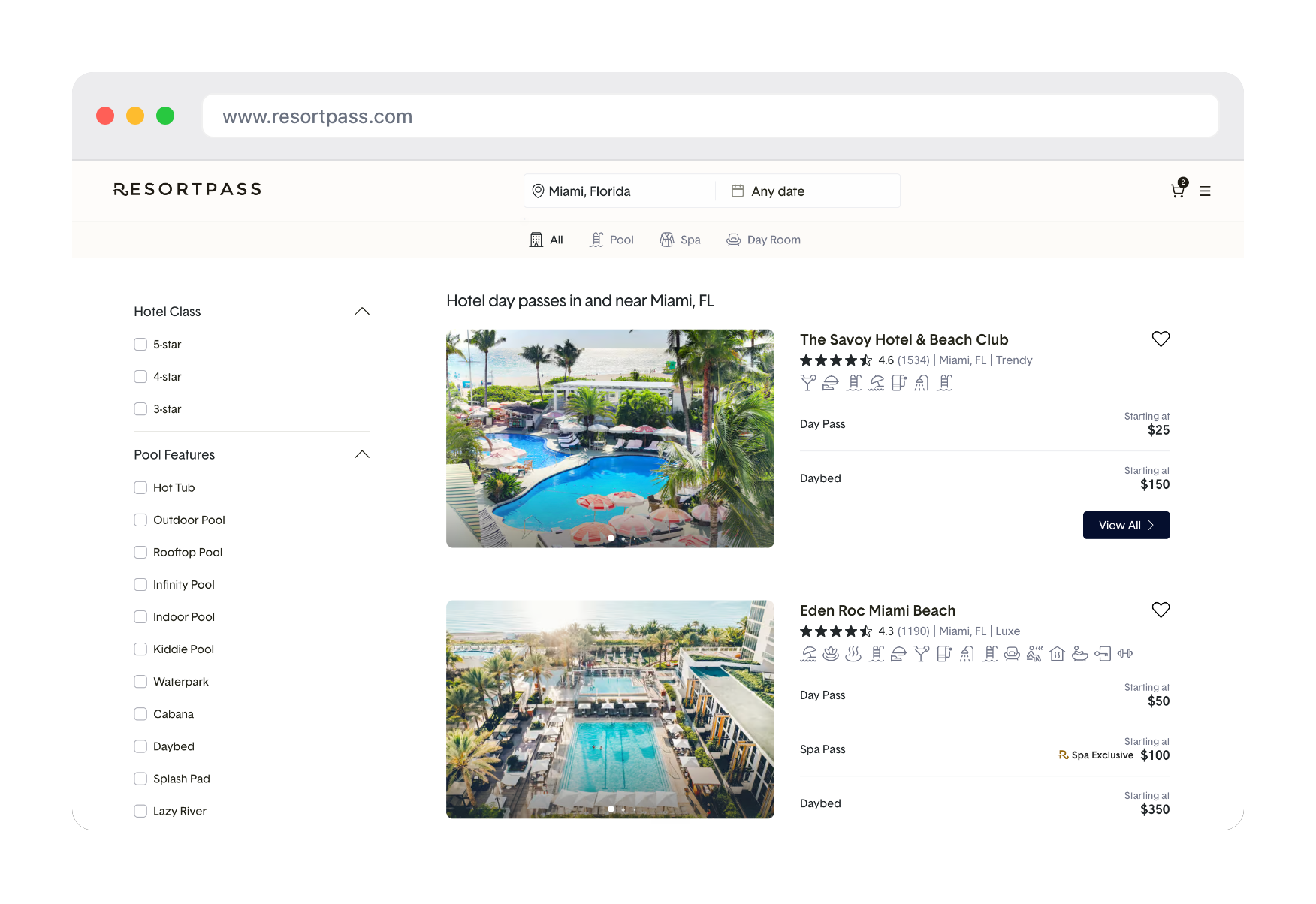Screen dimensions: 1316x904
Task: Click the Savoy Hotel pool photo
Action: (610, 438)
